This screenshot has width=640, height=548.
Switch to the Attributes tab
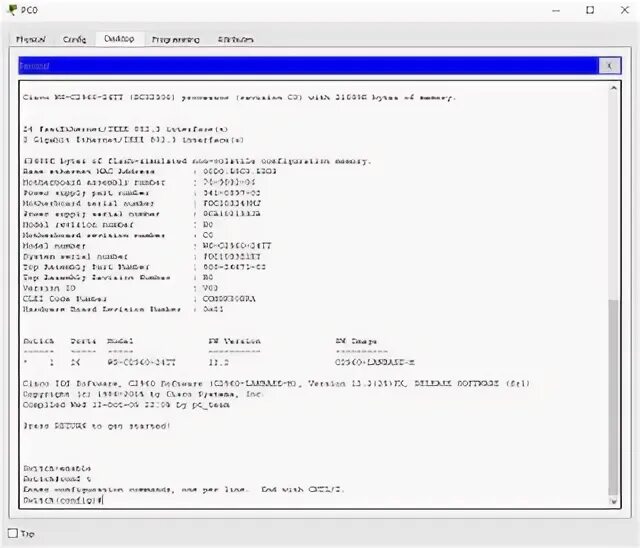click(236, 39)
